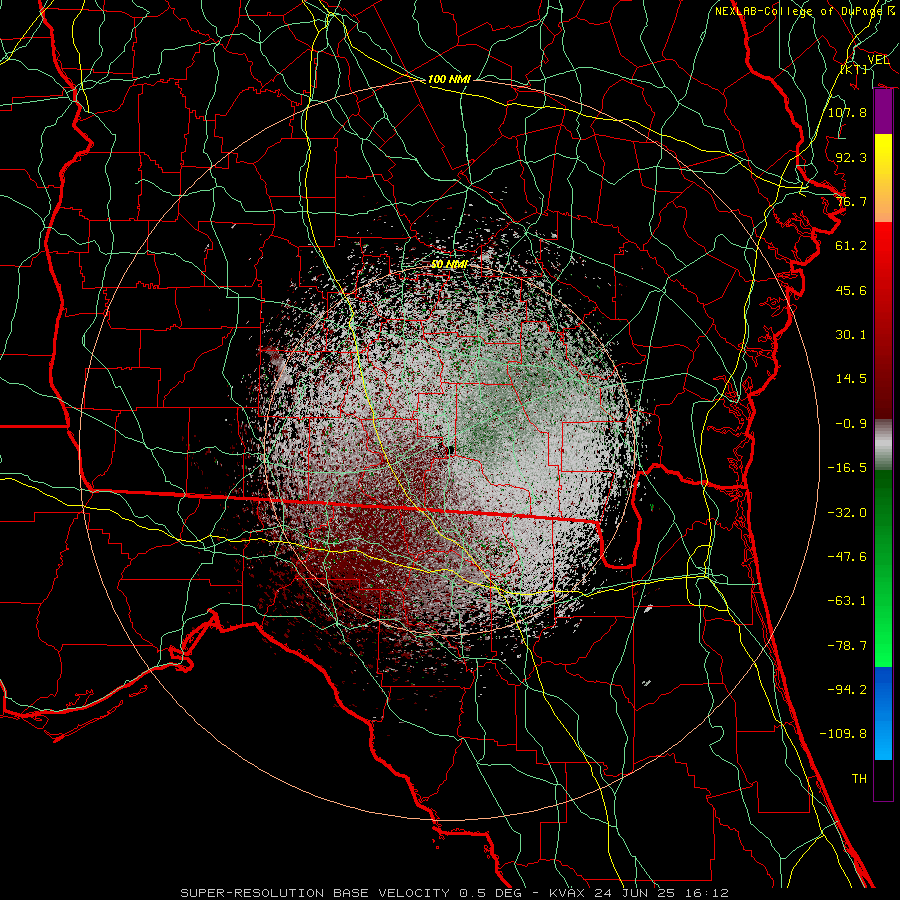Click the 30.1 legend value

(x=851, y=335)
